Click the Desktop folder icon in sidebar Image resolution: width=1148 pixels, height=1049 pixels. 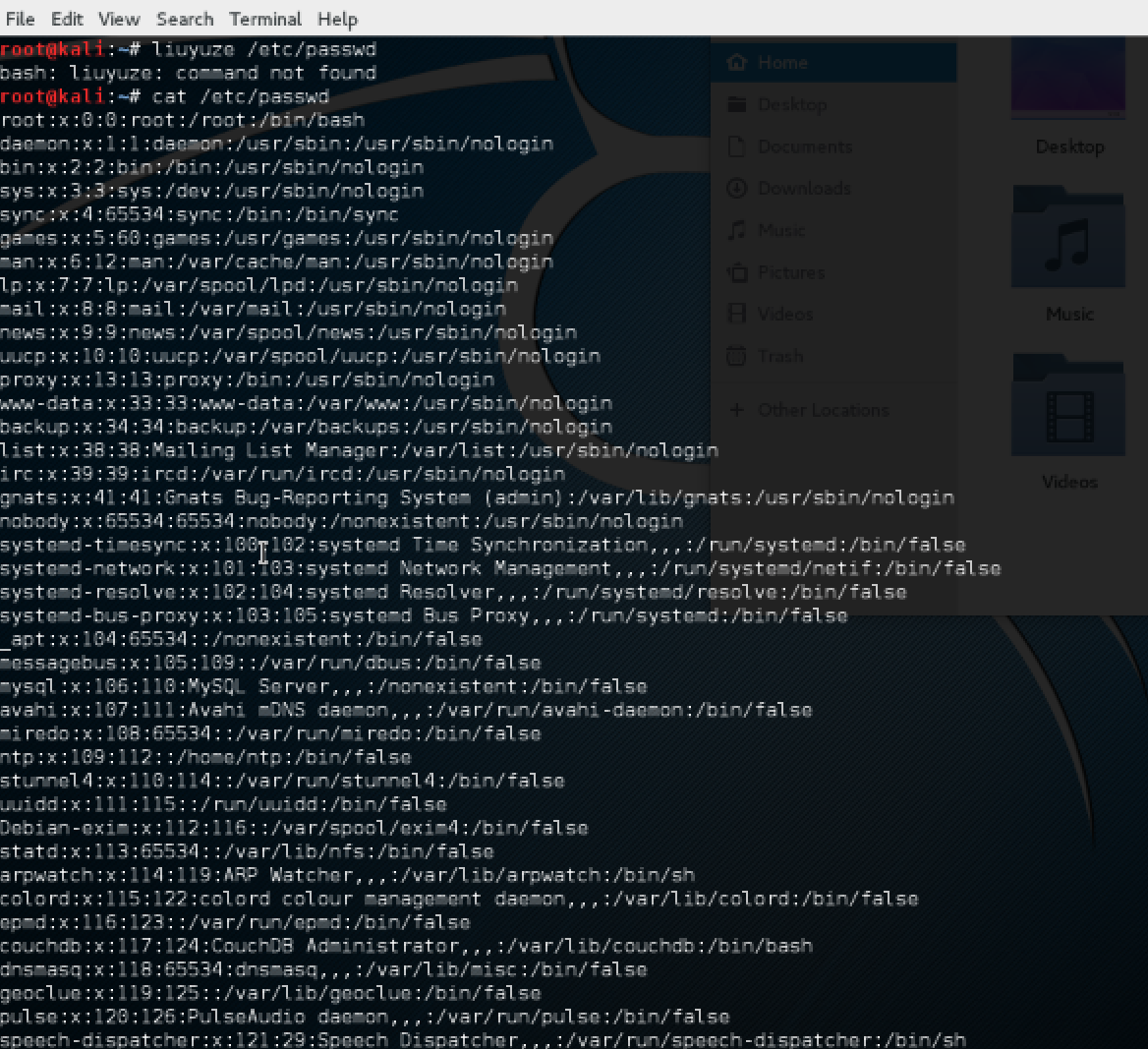(736, 104)
